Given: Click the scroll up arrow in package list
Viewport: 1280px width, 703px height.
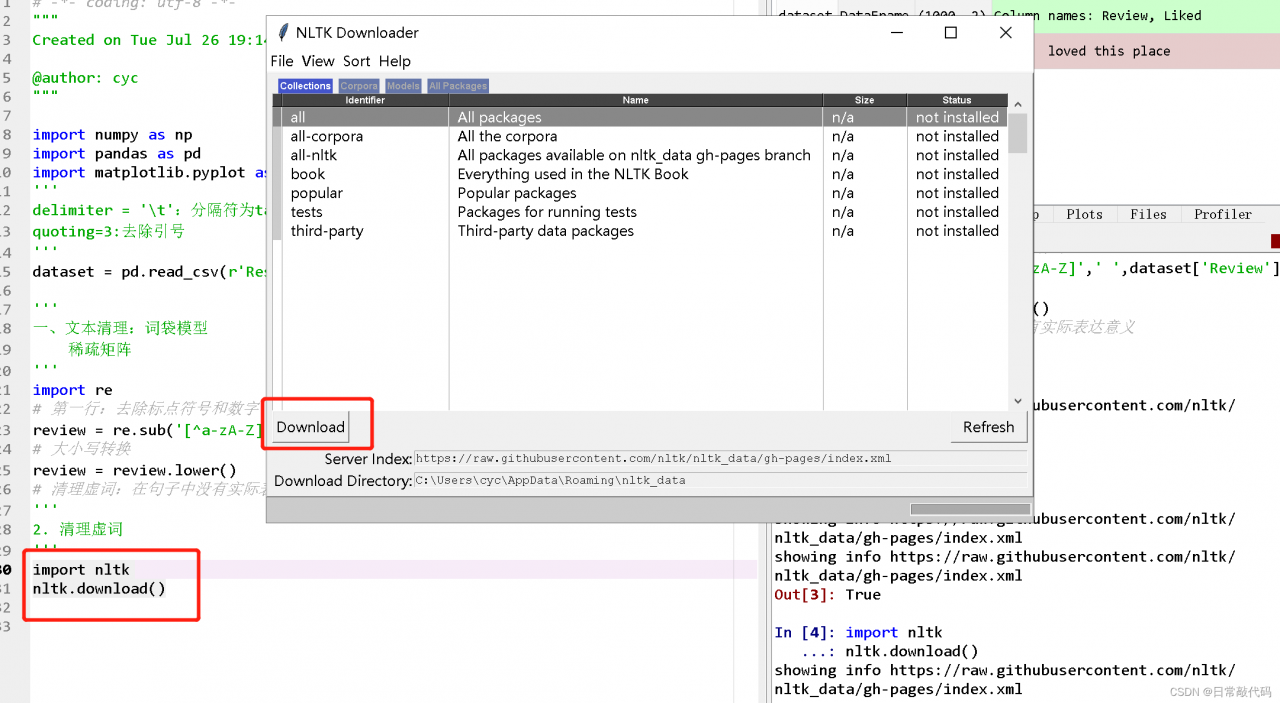Looking at the screenshot, I should point(1018,104).
